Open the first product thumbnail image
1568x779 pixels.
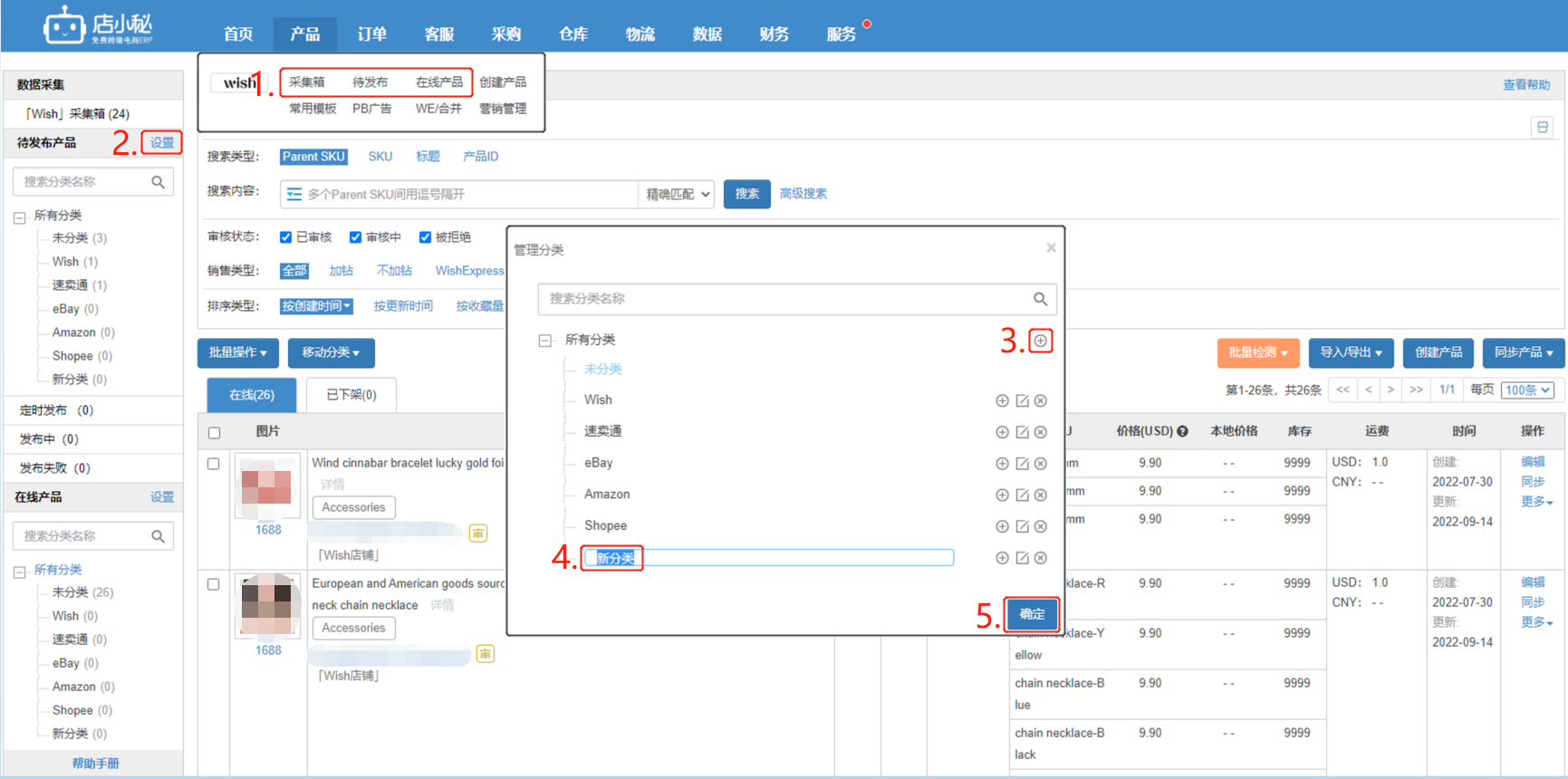point(267,486)
